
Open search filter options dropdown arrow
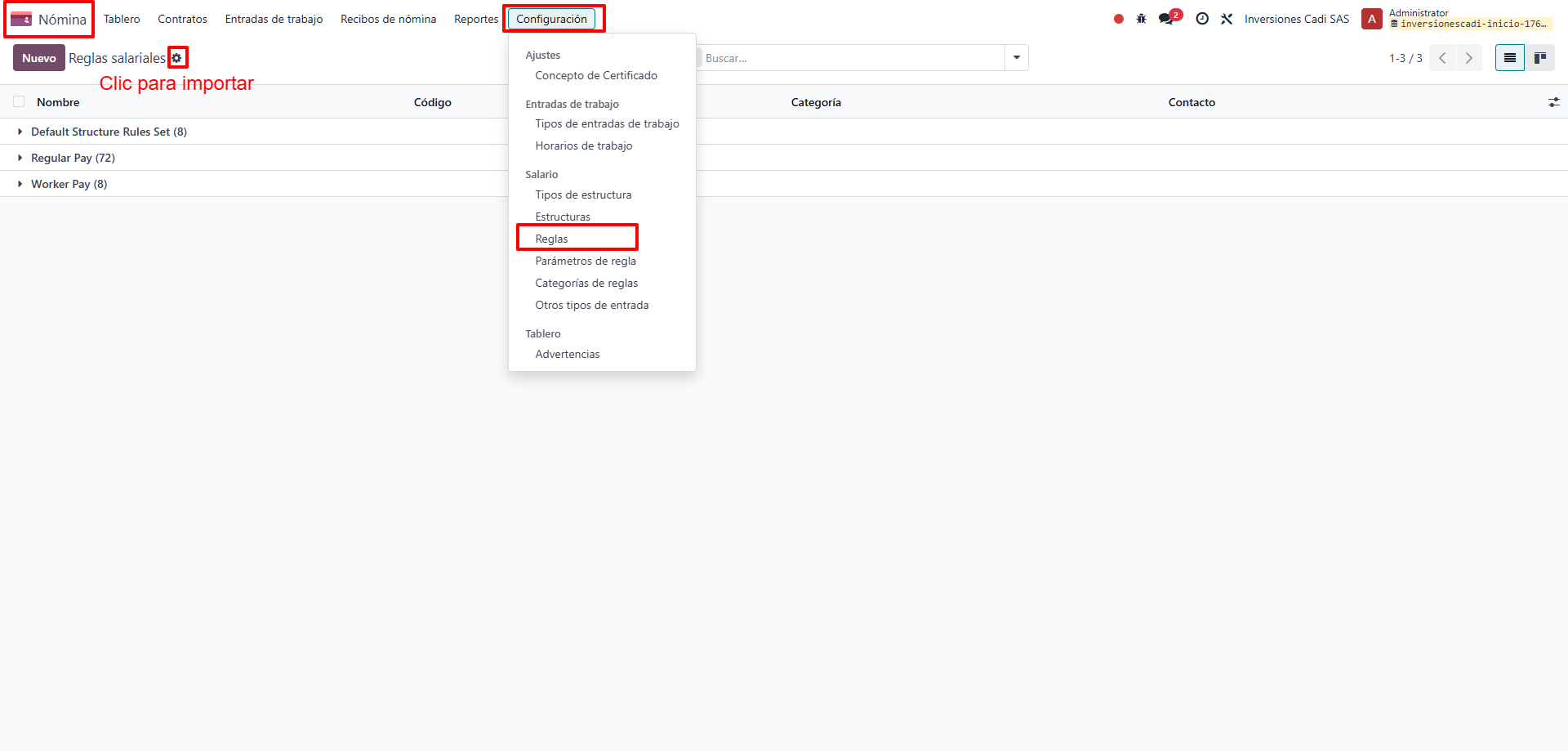[1017, 58]
